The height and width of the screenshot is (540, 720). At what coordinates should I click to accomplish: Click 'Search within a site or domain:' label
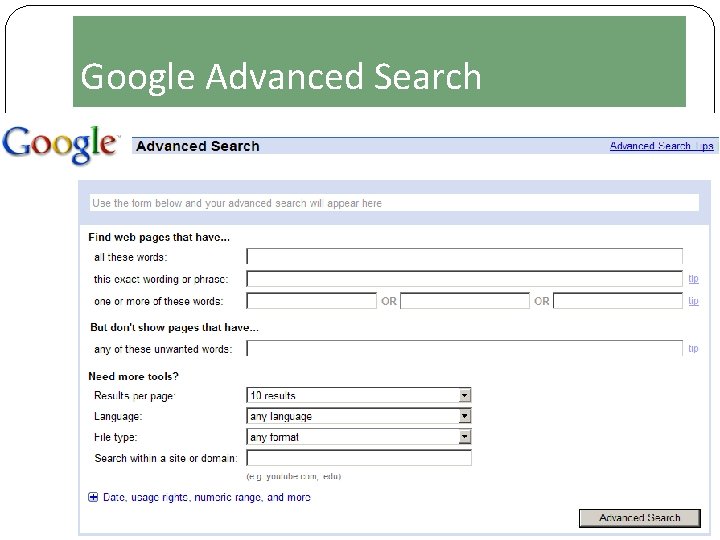(x=166, y=458)
